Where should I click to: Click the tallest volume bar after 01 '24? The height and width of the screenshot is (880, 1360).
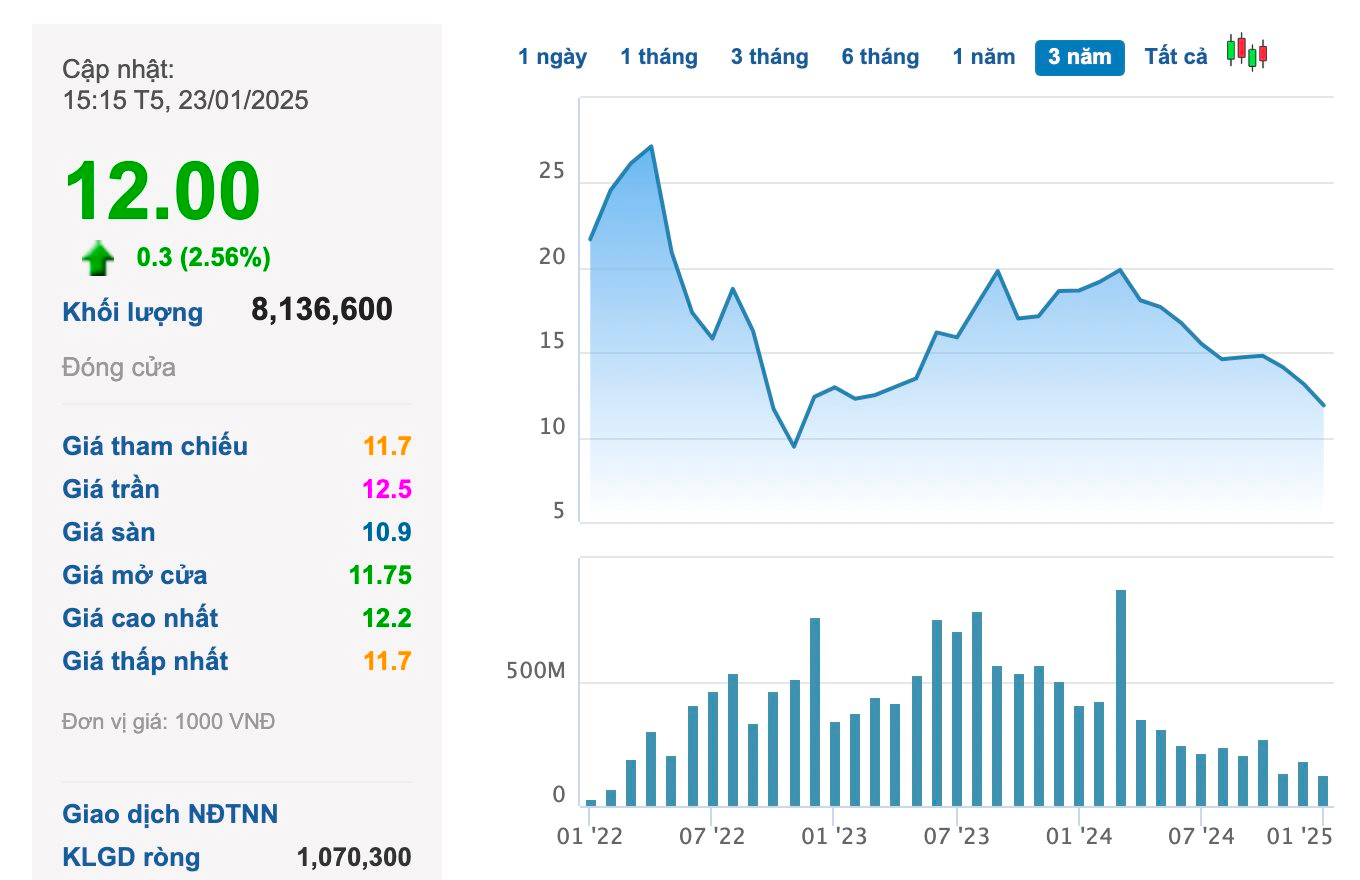click(1121, 698)
